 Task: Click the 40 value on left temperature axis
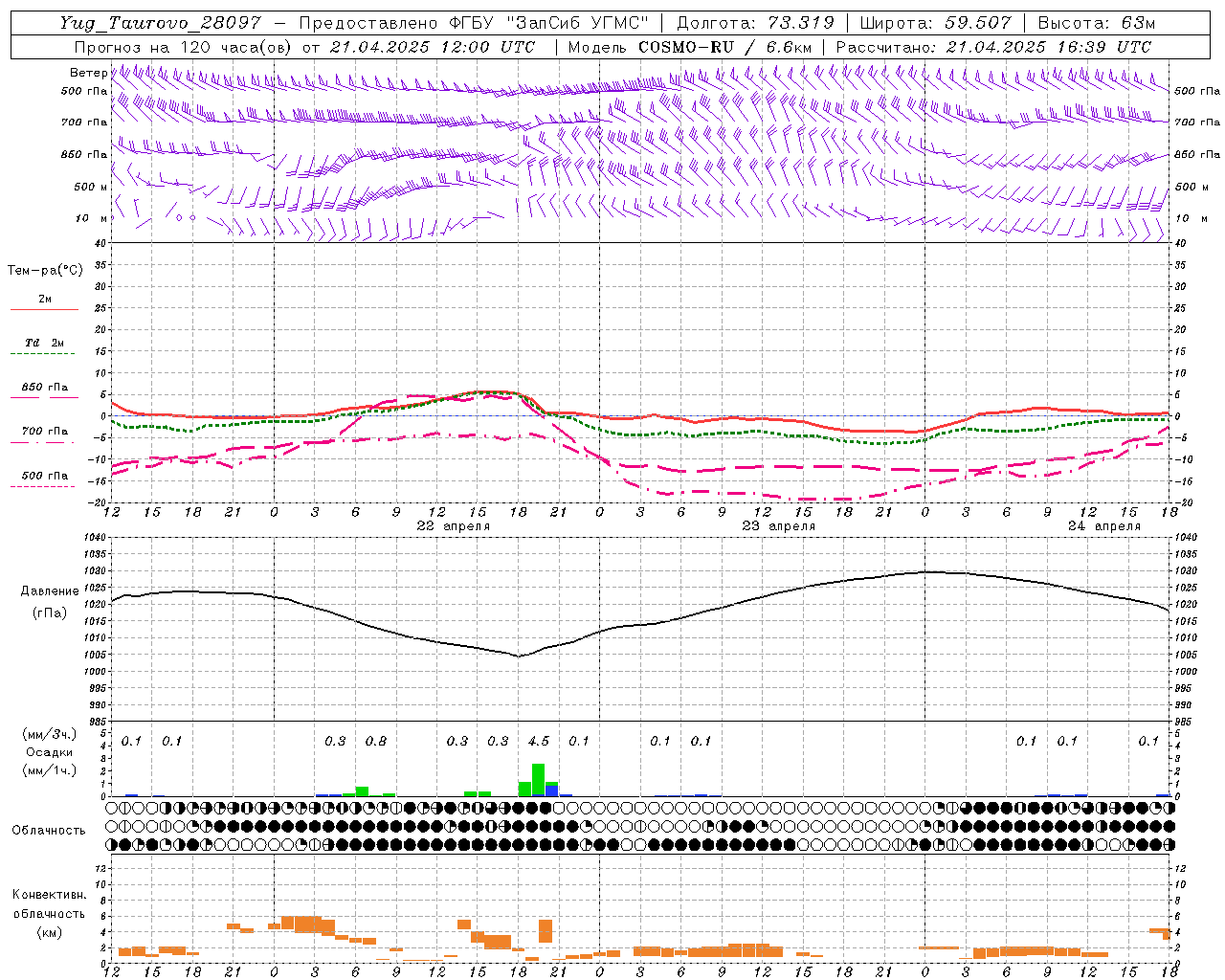click(100, 243)
